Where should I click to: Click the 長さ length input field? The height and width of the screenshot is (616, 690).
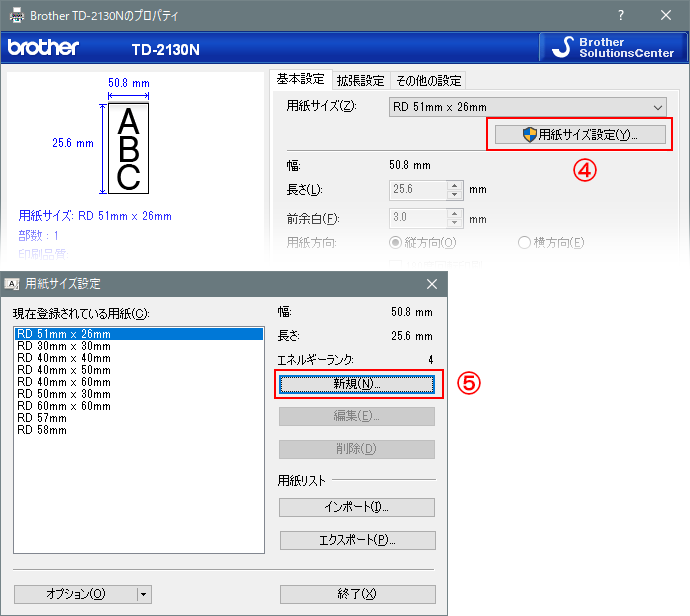[418, 190]
